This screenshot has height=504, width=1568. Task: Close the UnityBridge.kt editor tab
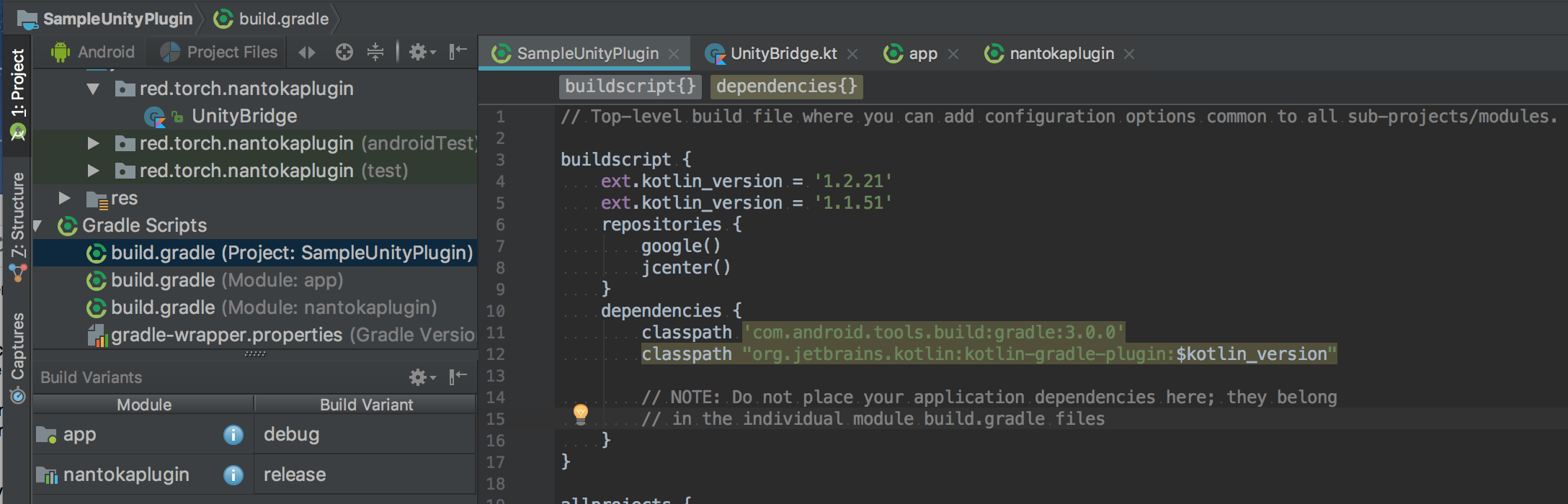click(x=852, y=54)
